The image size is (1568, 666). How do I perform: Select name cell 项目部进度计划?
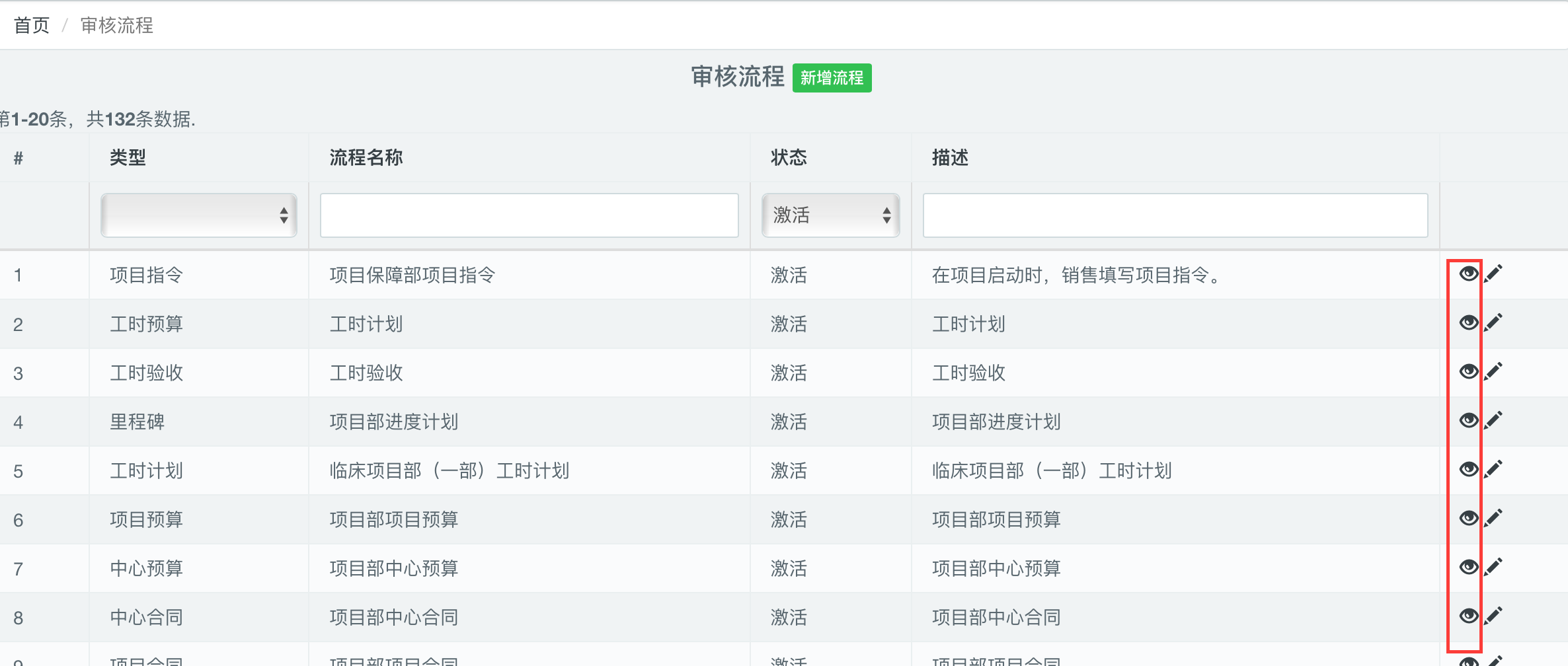pos(394,422)
